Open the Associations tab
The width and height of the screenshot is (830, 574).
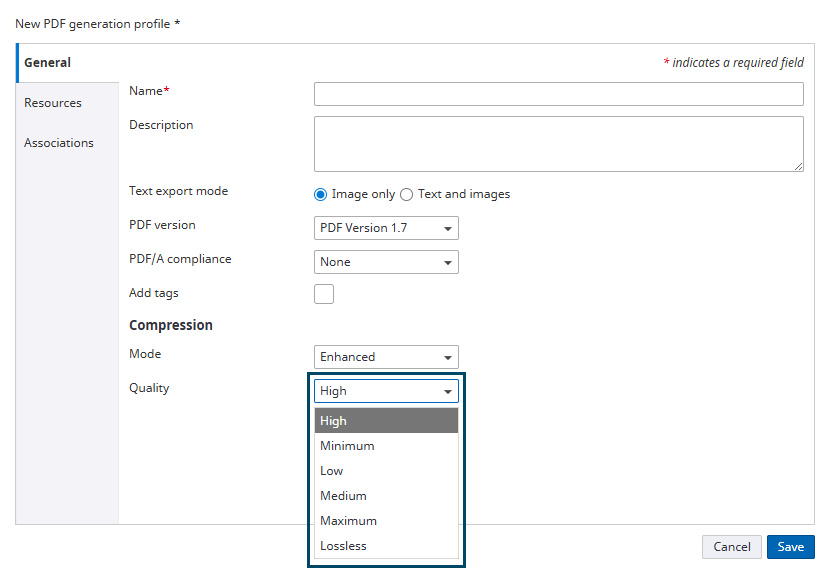[59, 143]
